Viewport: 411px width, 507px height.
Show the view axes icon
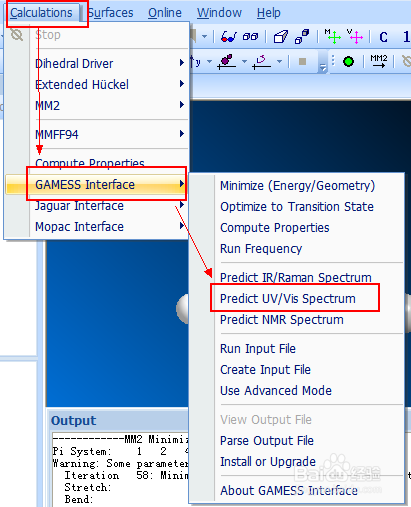click(355, 36)
